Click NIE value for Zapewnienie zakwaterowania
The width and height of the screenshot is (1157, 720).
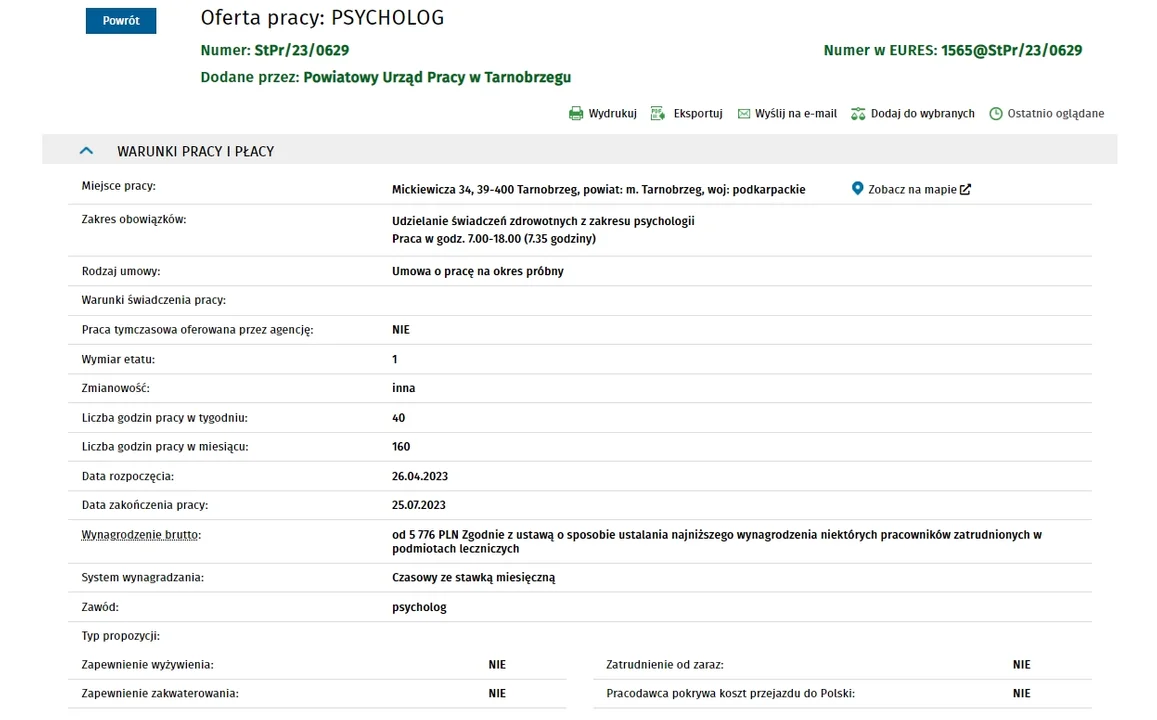coord(497,693)
